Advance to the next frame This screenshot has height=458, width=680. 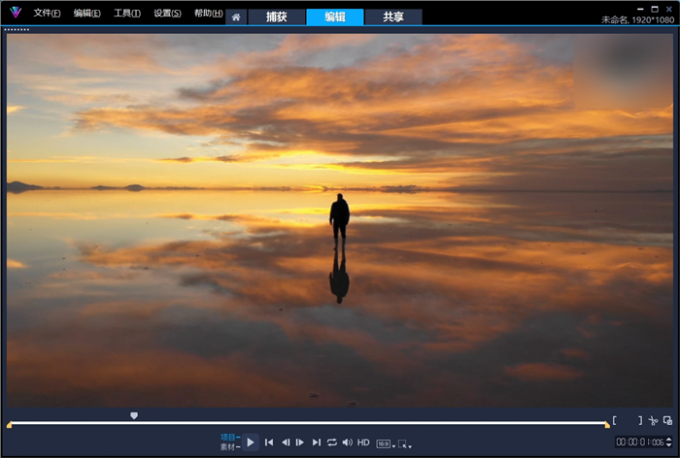[x=300, y=442]
